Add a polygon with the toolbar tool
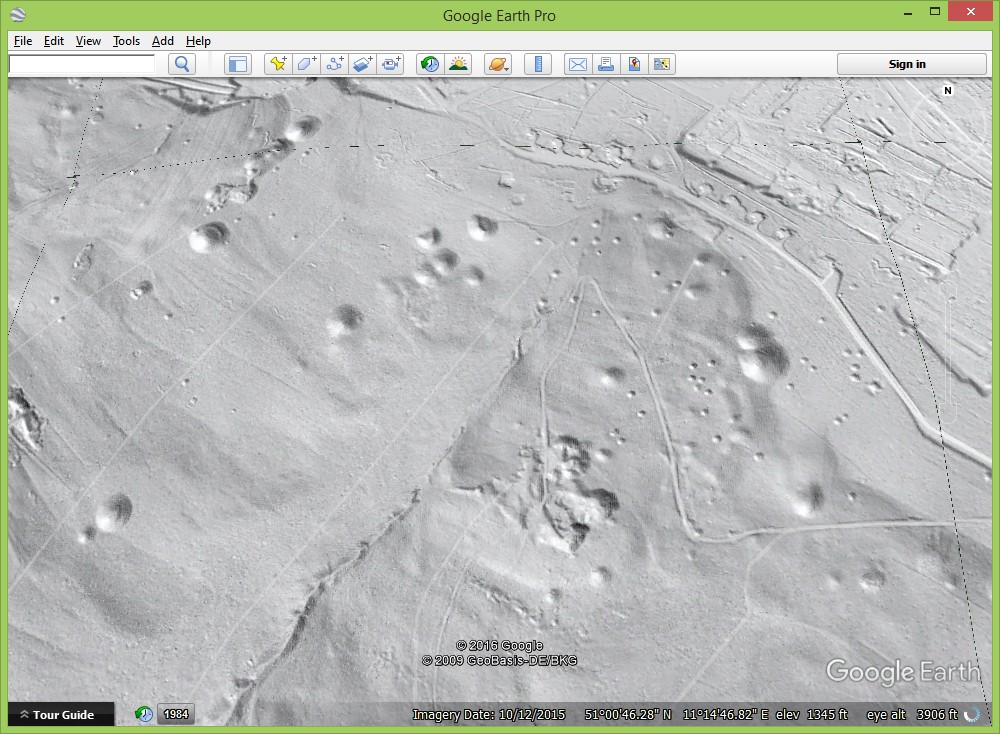 [306, 64]
